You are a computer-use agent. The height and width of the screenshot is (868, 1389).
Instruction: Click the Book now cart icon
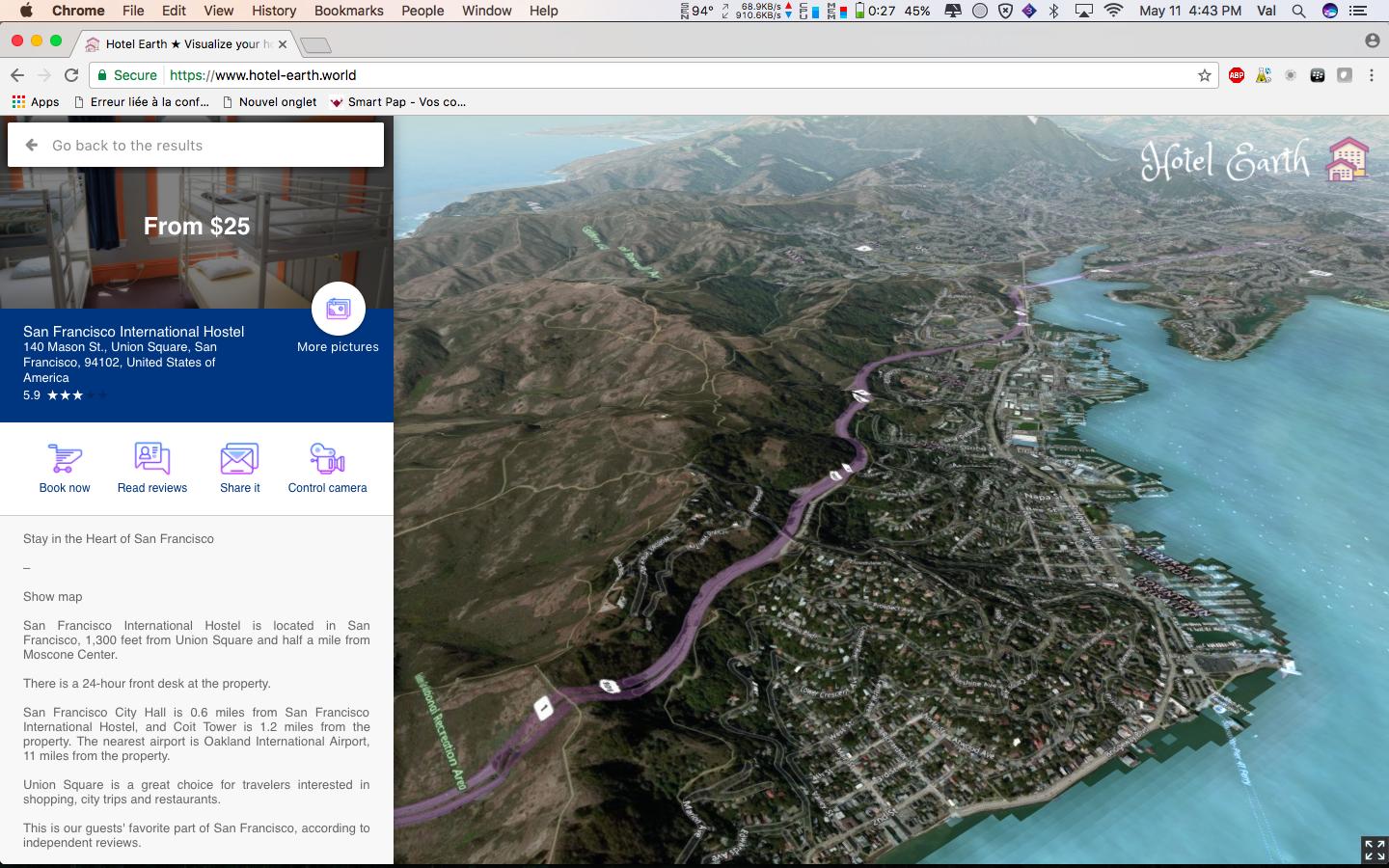coord(65,458)
